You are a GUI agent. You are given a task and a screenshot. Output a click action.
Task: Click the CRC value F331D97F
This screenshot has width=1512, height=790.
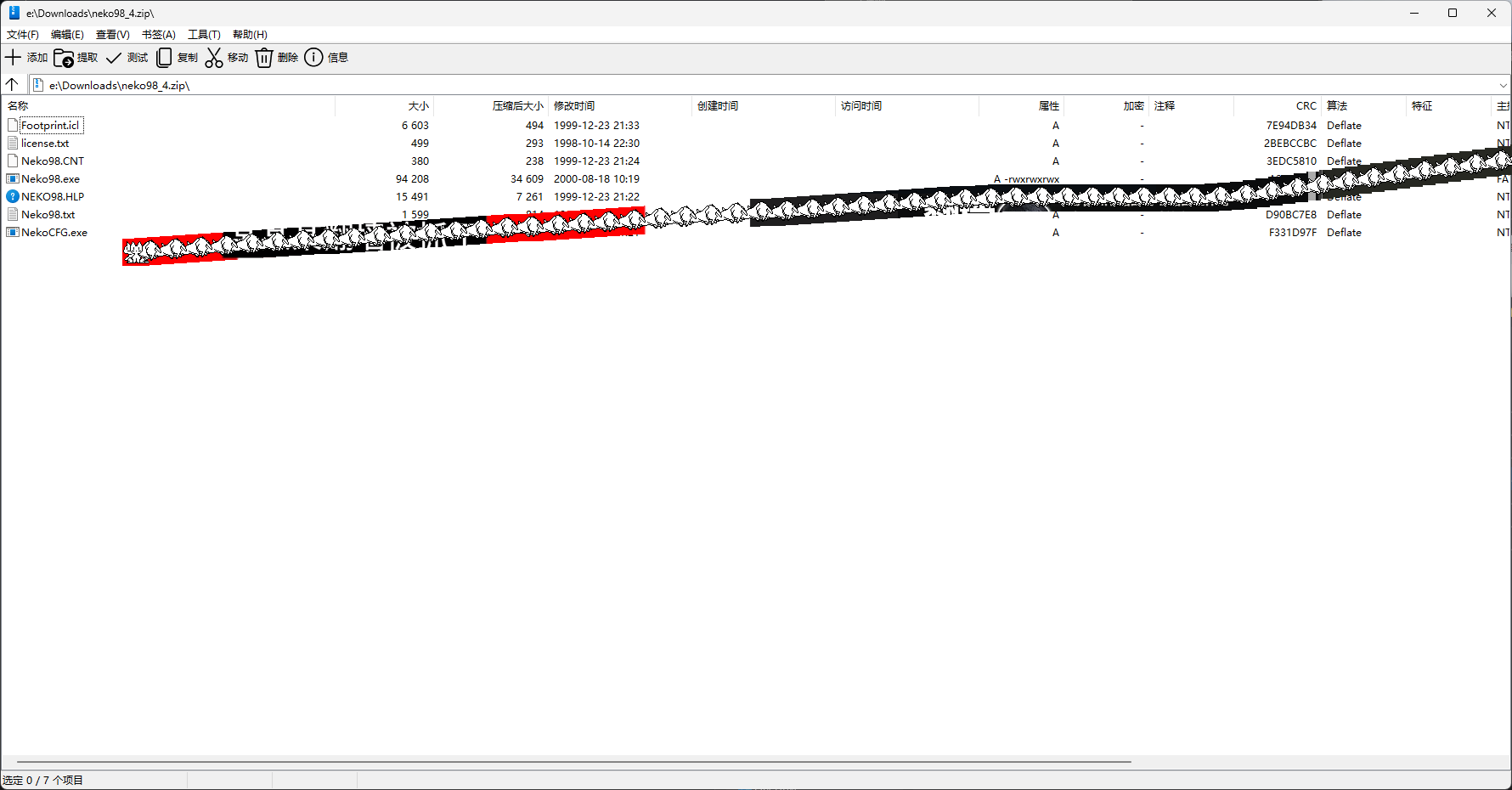1293,233
